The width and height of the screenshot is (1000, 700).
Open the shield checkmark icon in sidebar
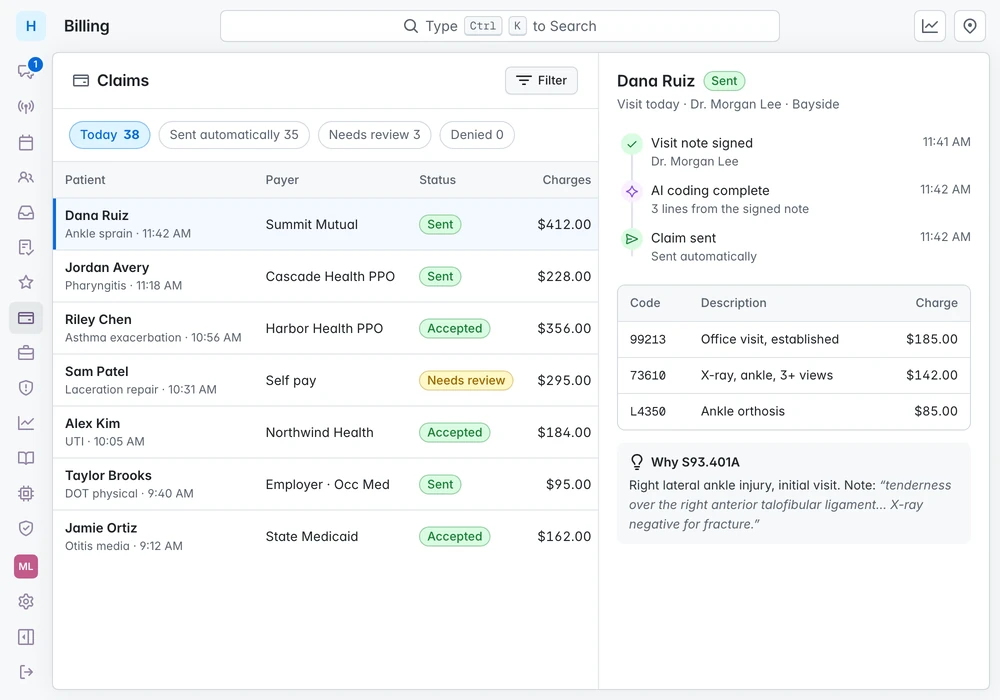click(x=26, y=528)
